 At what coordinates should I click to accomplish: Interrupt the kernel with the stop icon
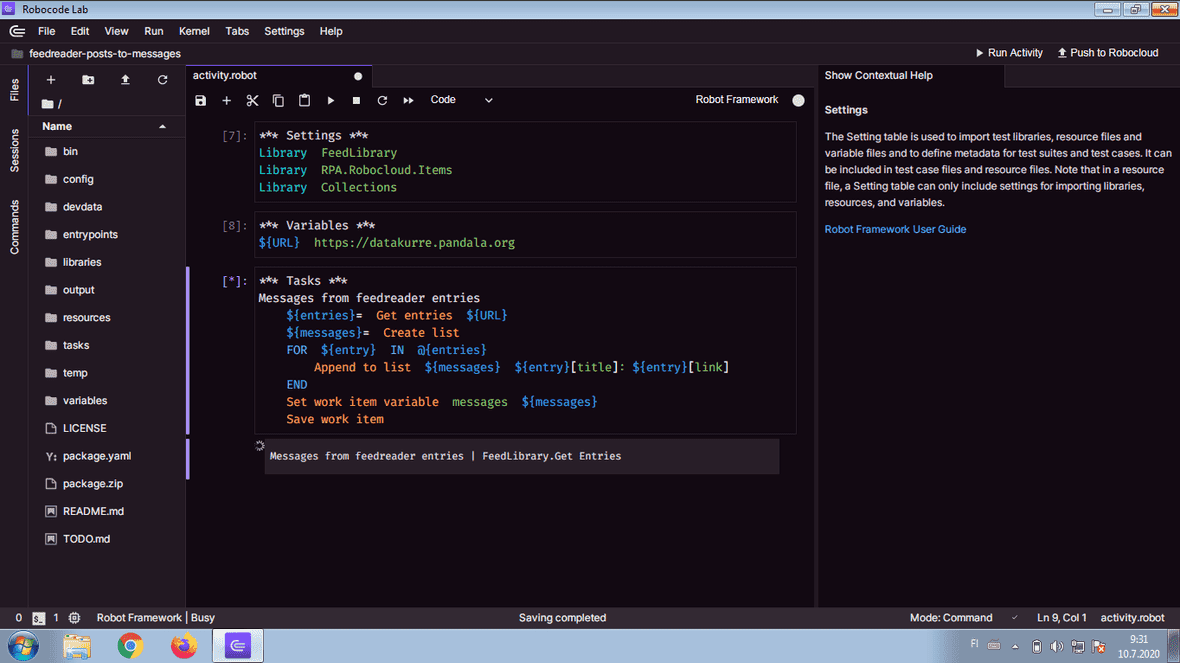[356, 100]
